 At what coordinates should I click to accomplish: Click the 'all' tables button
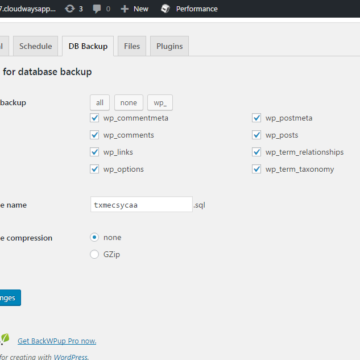[x=100, y=103]
